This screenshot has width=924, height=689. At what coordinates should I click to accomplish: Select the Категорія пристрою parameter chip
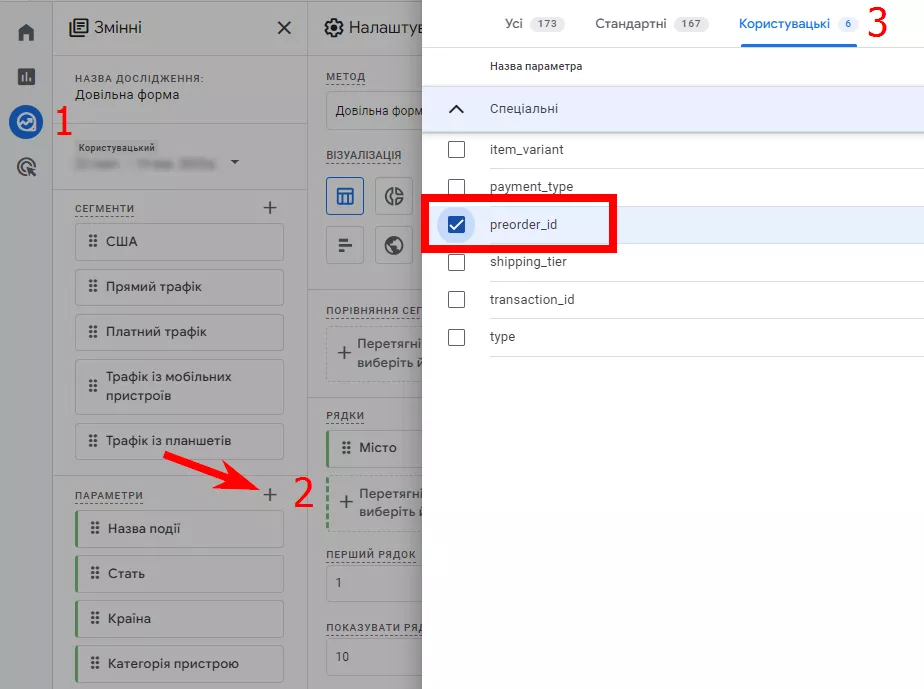(179, 664)
